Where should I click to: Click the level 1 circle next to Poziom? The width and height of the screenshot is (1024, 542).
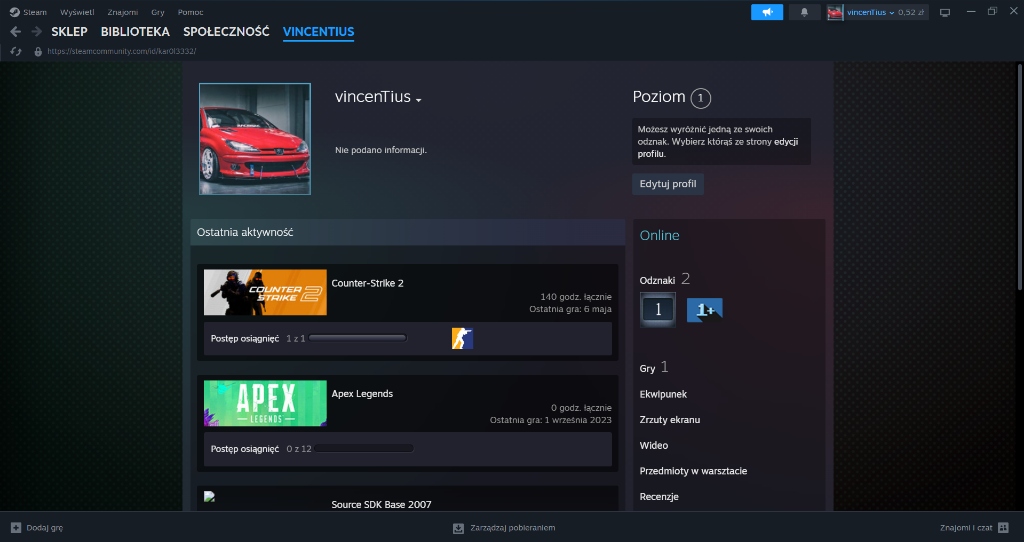(x=700, y=98)
